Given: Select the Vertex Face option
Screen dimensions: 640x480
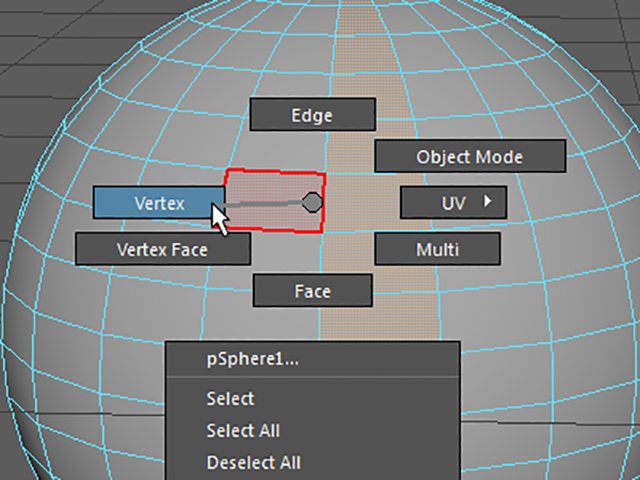Looking at the screenshot, I should 163,249.
